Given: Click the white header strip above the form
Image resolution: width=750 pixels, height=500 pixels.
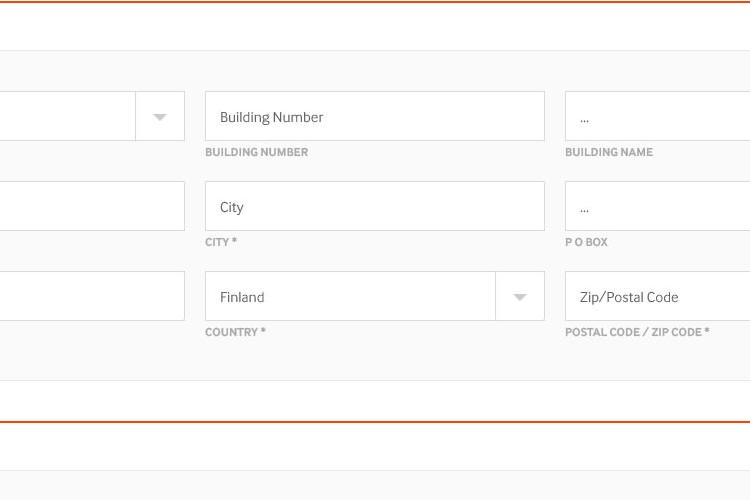Looking at the screenshot, I should tap(375, 27).
